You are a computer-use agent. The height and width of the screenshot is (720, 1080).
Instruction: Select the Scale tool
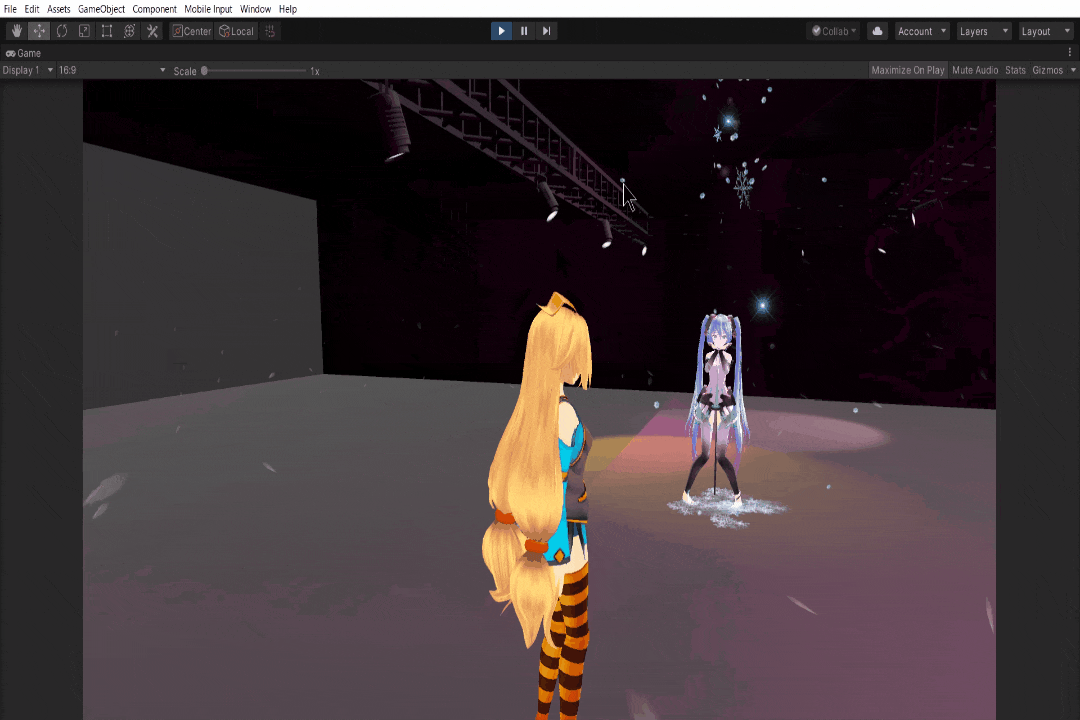click(84, 31)
